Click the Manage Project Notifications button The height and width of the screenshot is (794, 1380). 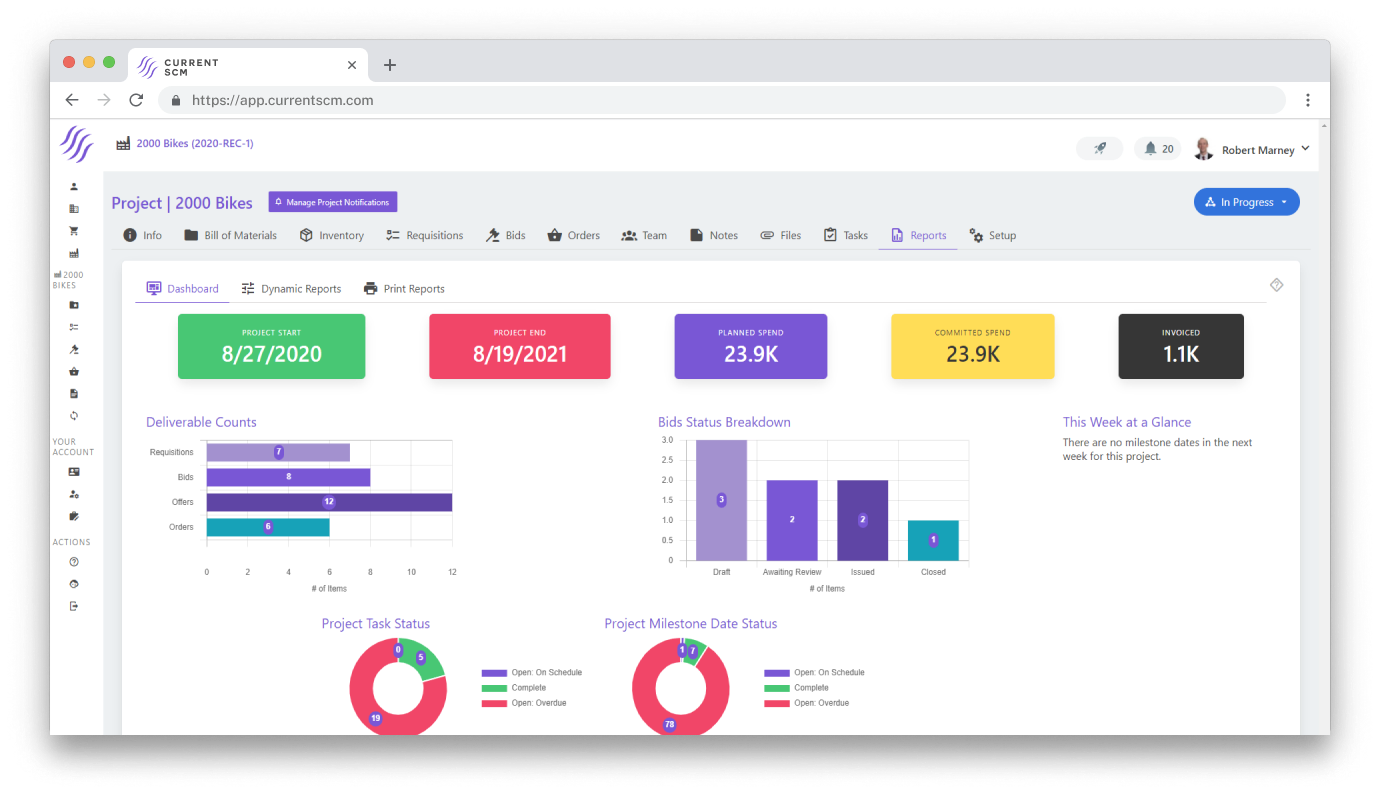332,201
